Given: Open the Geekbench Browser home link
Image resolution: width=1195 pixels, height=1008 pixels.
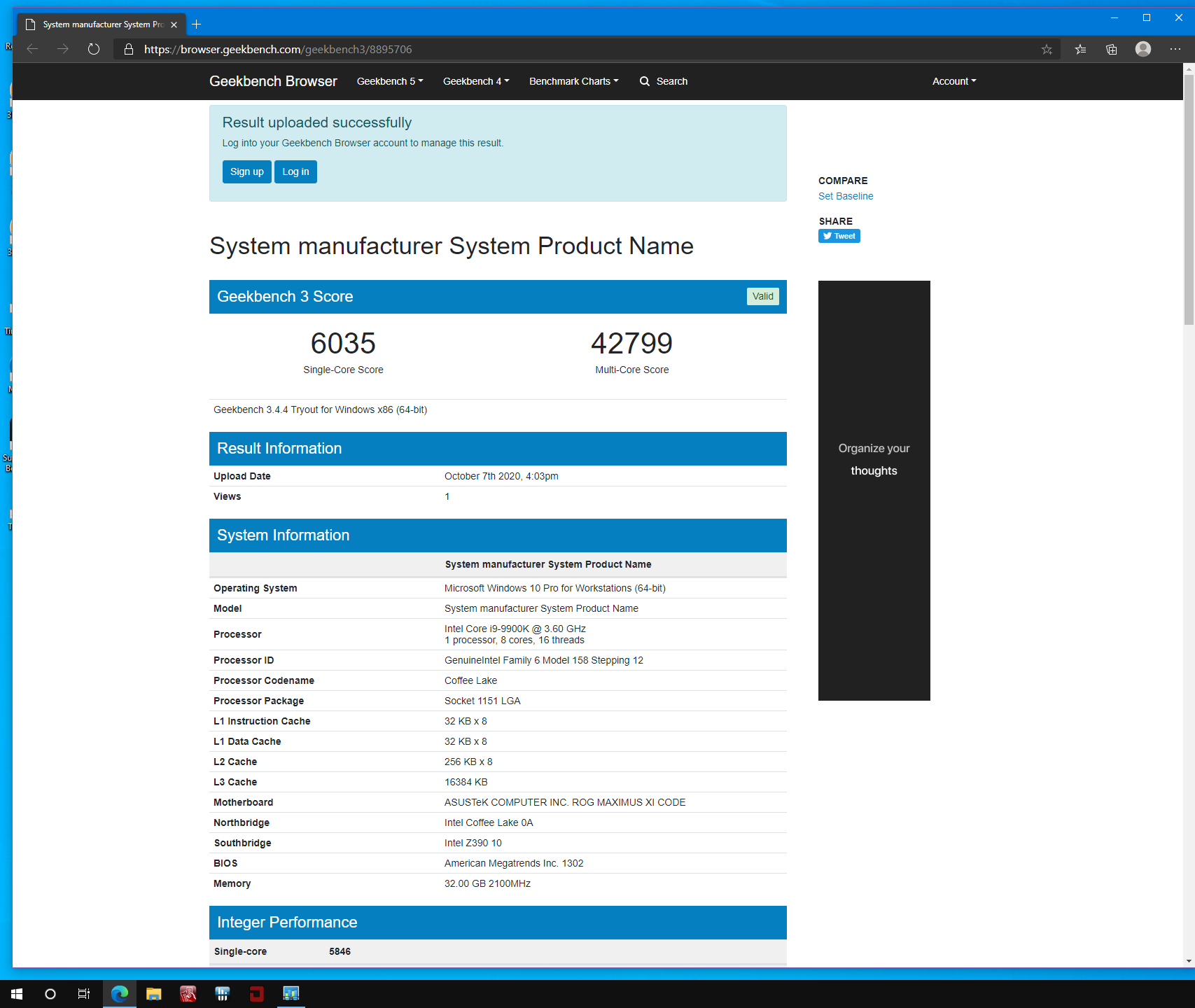Looking at the screenshot, I should pyautogui.click(x=273, y=81).
